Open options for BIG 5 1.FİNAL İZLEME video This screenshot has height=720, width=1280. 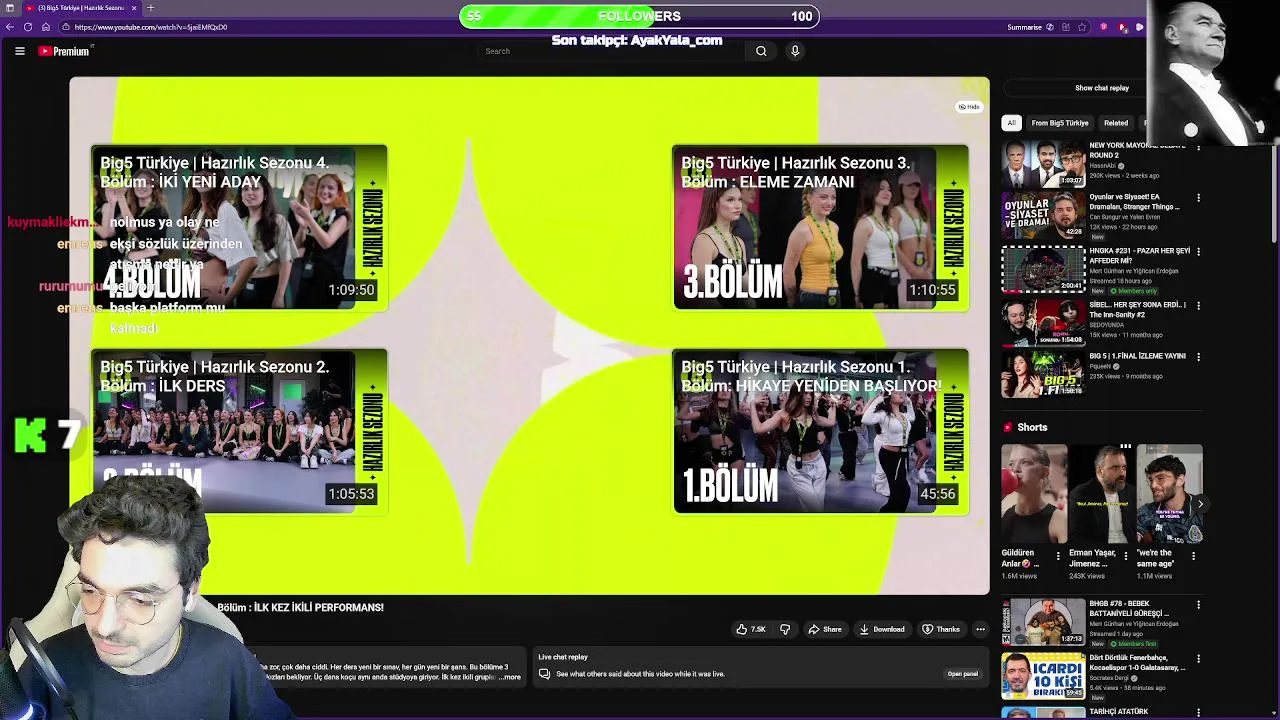point(1198,357)
